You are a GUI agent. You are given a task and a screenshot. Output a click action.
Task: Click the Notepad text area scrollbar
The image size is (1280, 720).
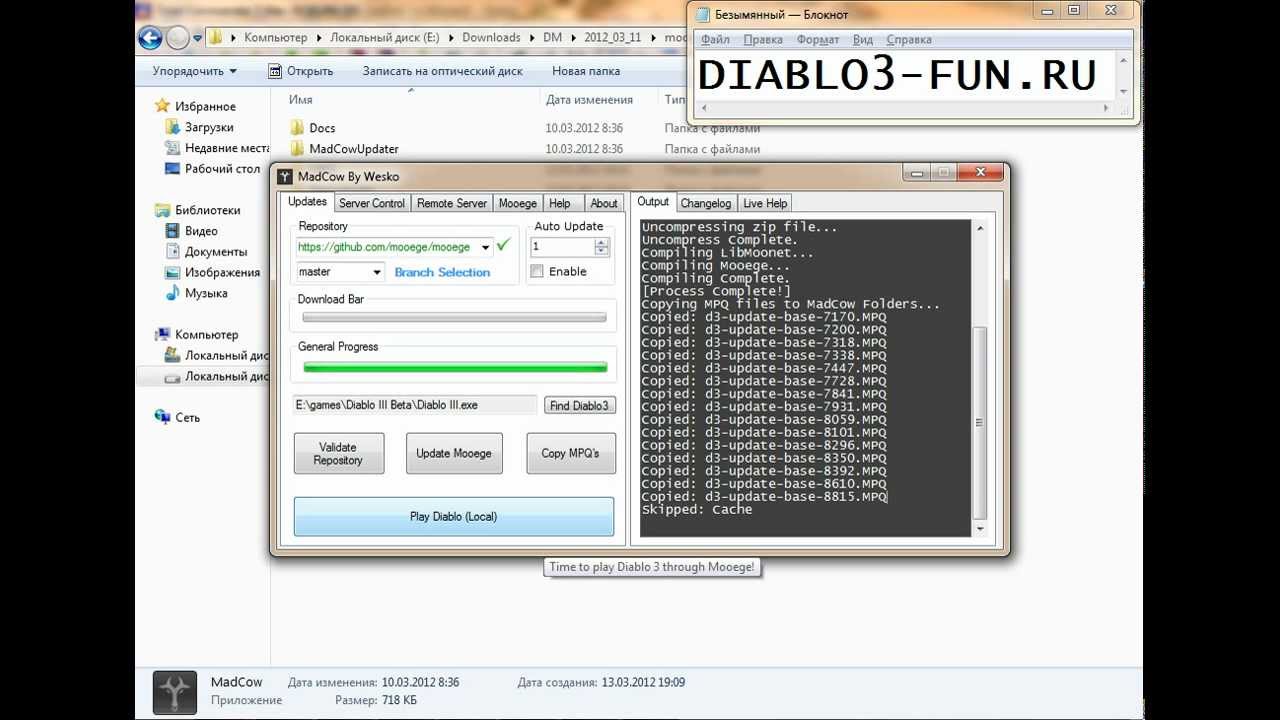(x=1124, y=75)
